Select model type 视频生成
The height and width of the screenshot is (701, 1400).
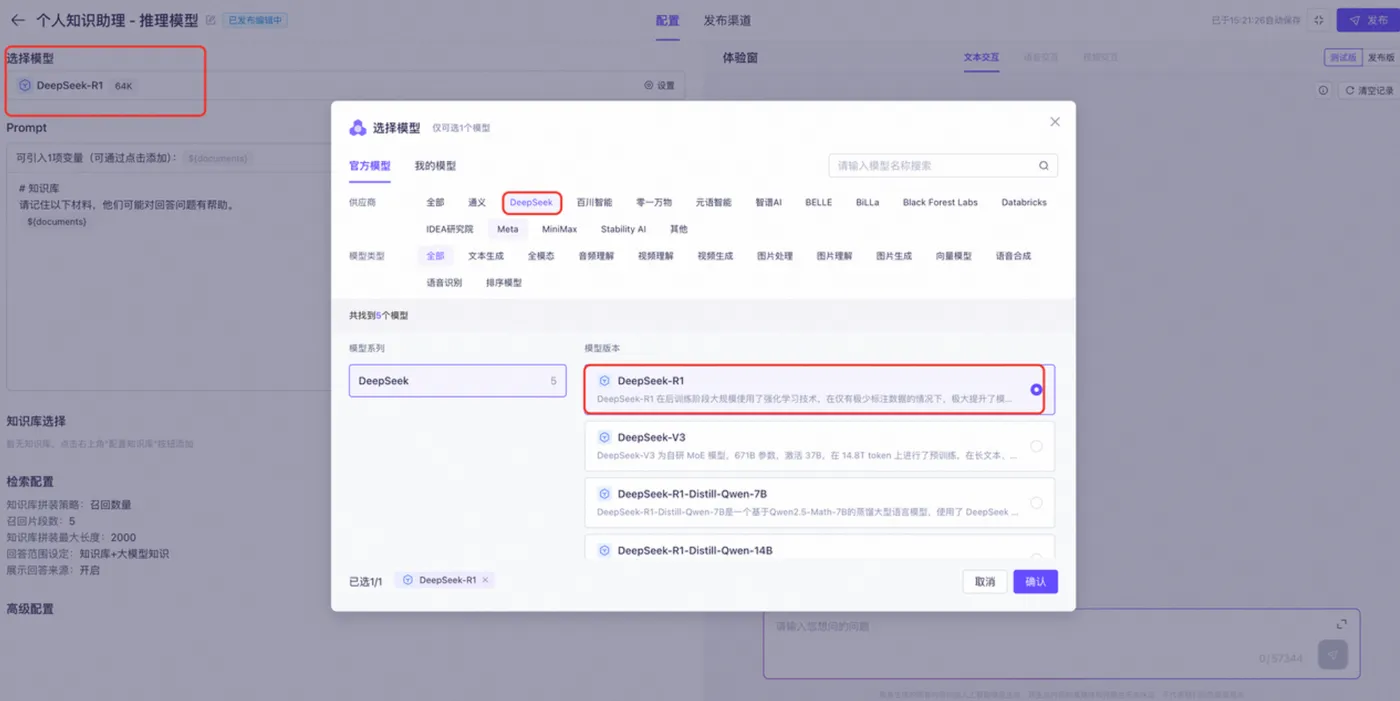(x=715, y=256)
